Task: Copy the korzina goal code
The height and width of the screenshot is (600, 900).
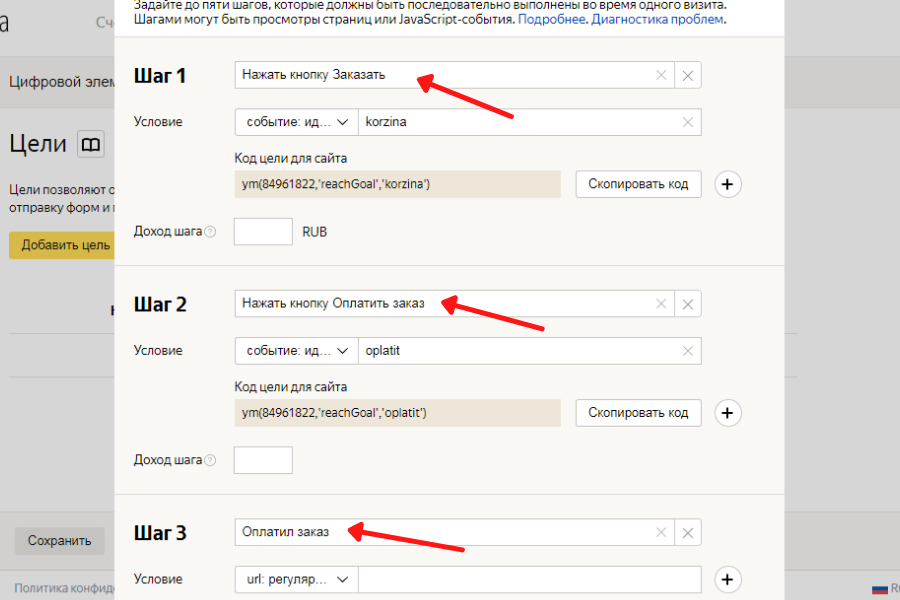Action: [x=638, y=184]
